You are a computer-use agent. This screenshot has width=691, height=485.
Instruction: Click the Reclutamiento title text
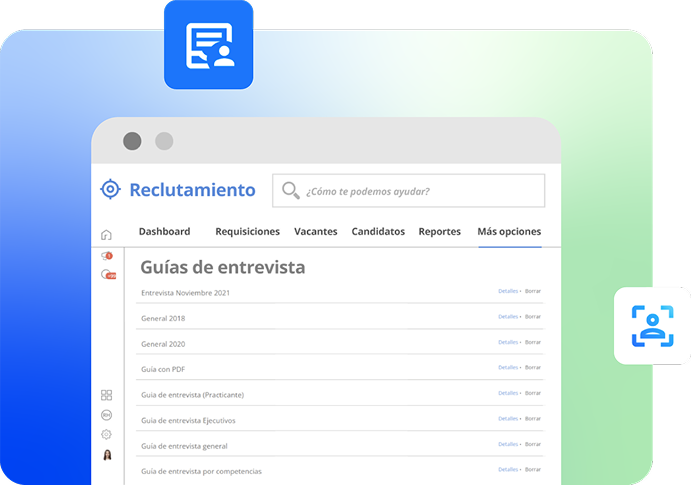click(x=192, y=190)
